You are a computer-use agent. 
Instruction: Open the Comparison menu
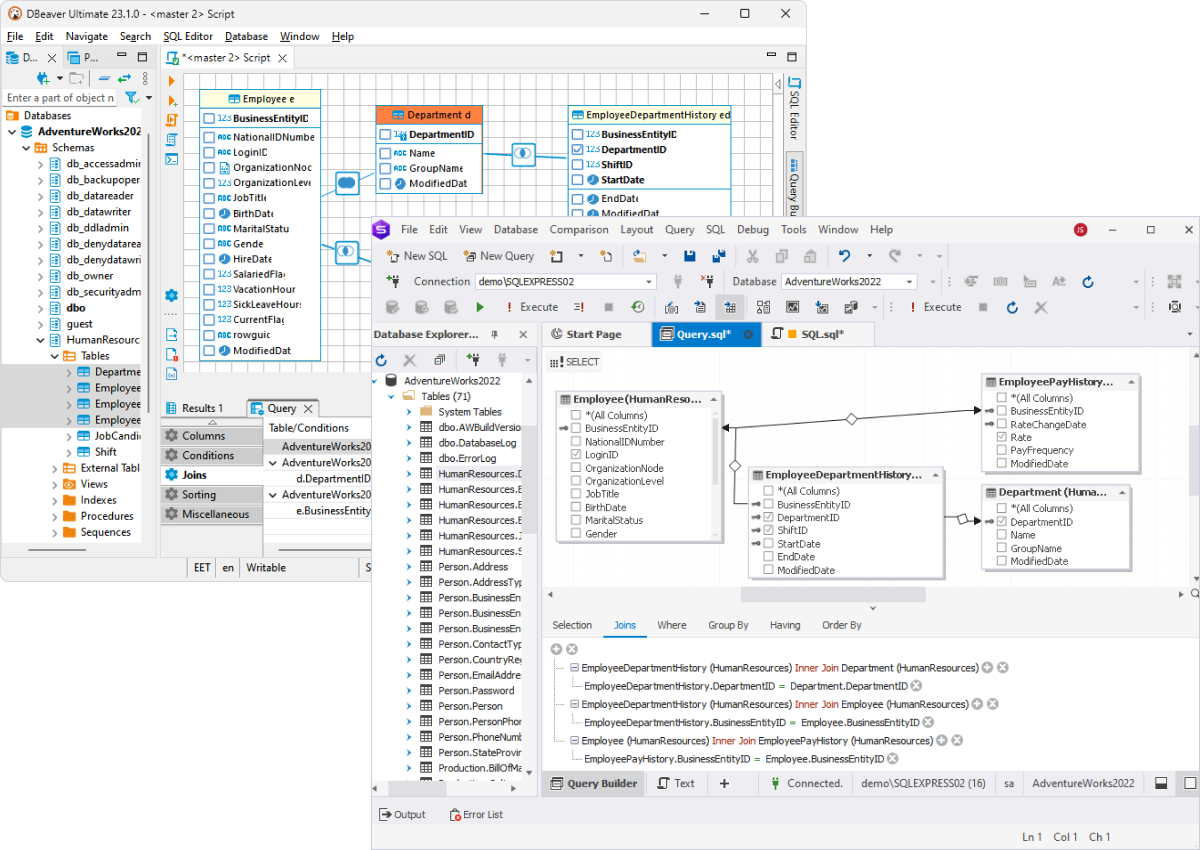pyautogui.click(x=578, y=230)
